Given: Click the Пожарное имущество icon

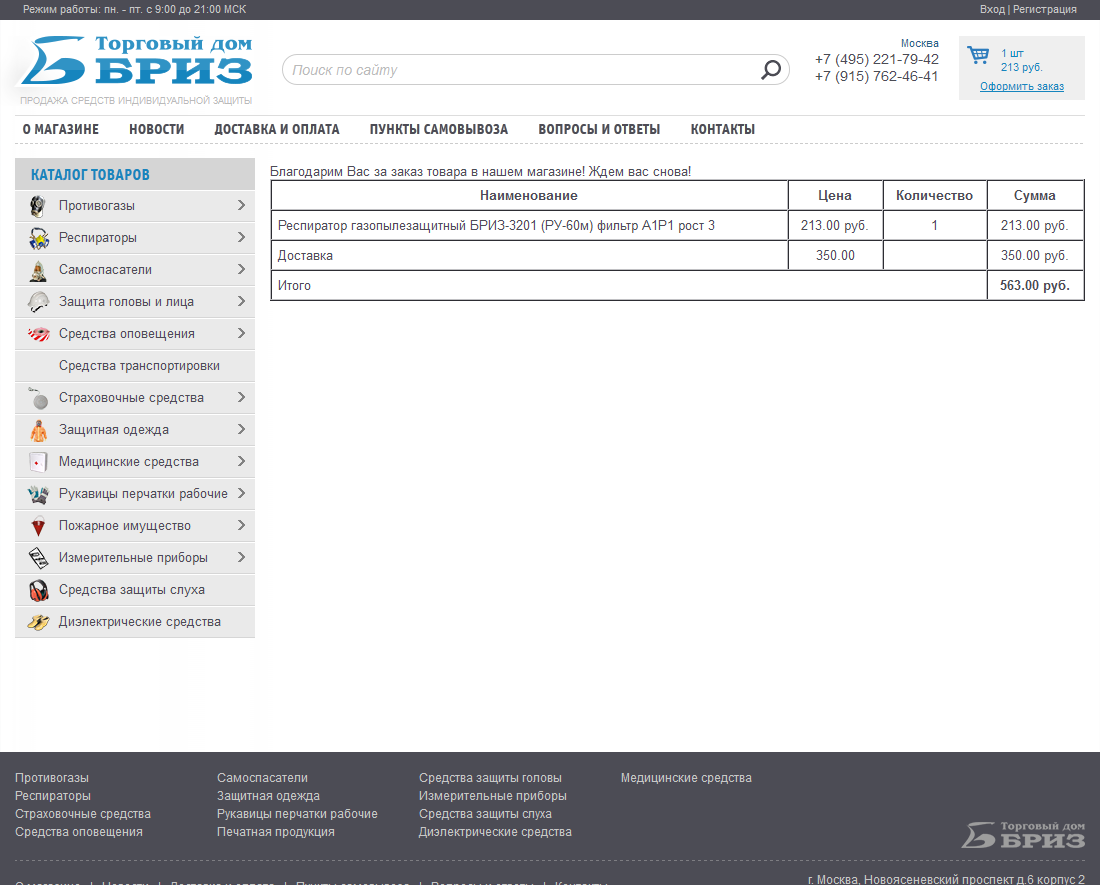Looking at the screenshot, I should (x=39, y=526).
